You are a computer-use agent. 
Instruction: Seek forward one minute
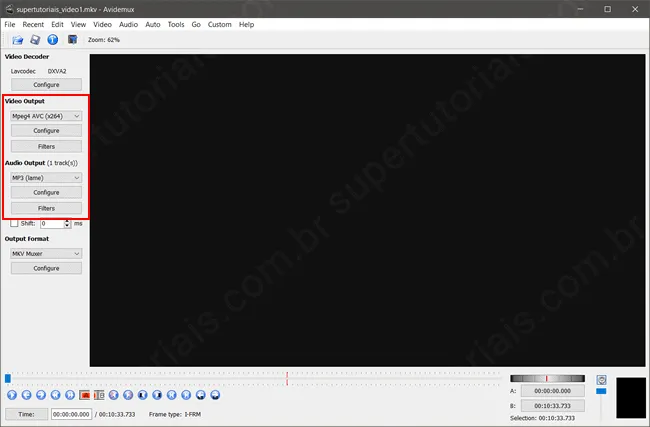[215, 395]
